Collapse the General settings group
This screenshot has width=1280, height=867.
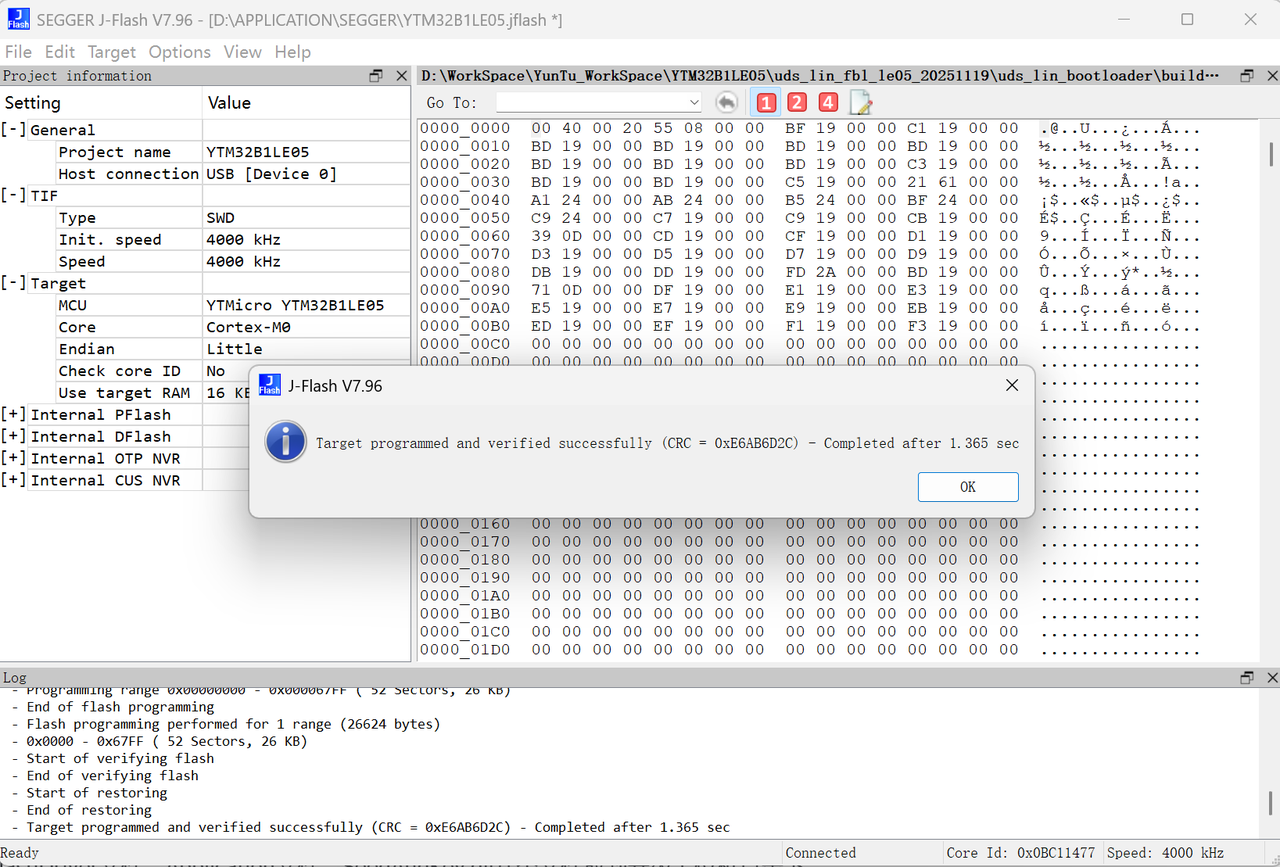(14, 130)
